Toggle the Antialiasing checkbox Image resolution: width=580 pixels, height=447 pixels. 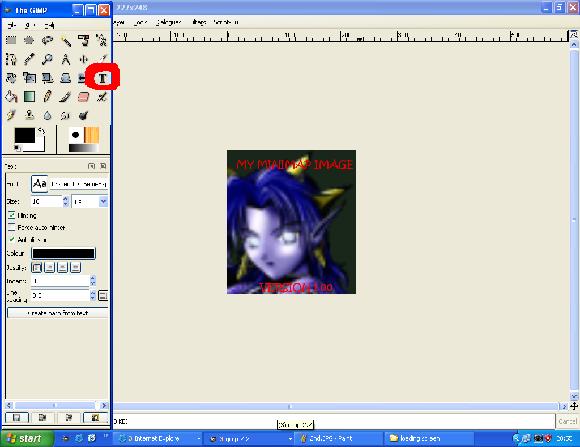point(11,239)
